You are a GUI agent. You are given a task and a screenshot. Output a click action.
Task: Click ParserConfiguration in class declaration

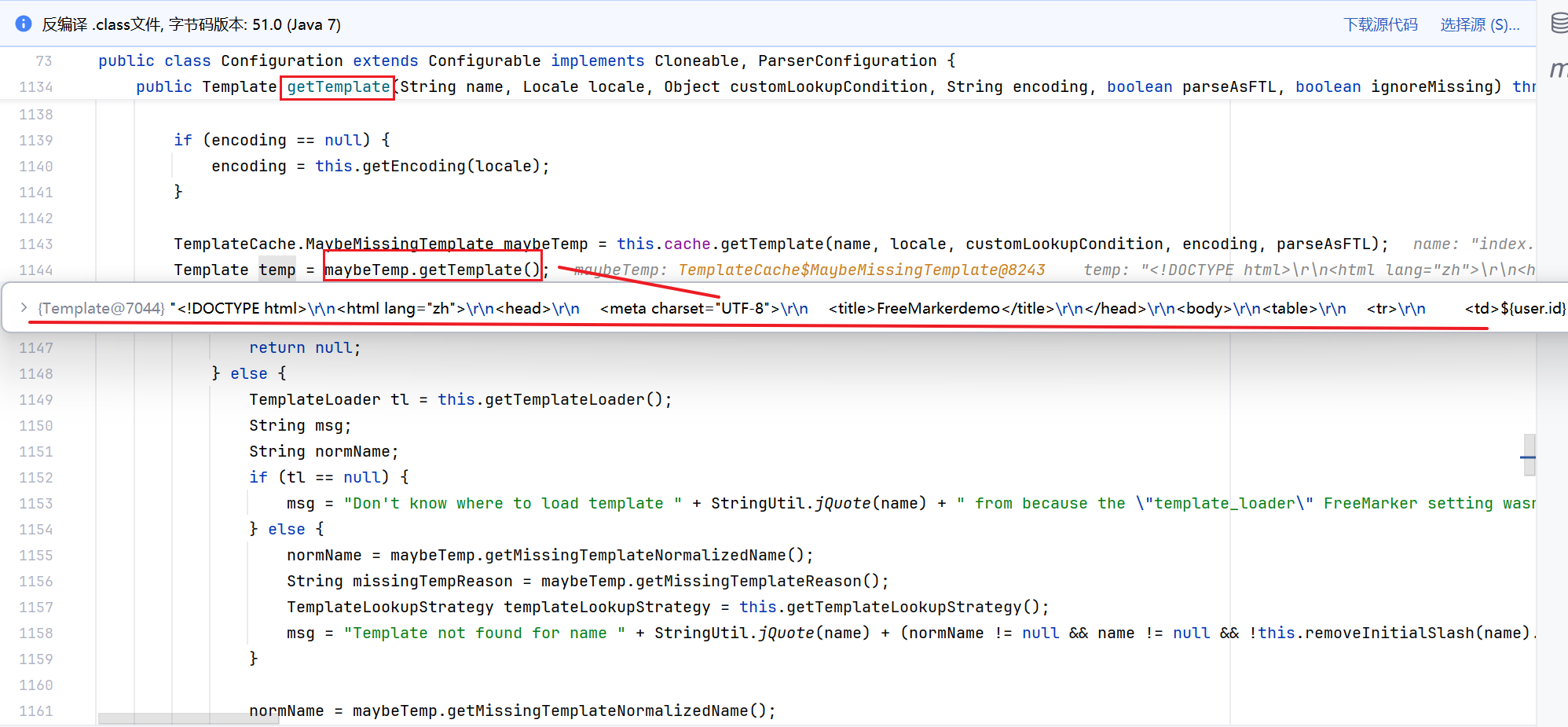click(847, 61)
